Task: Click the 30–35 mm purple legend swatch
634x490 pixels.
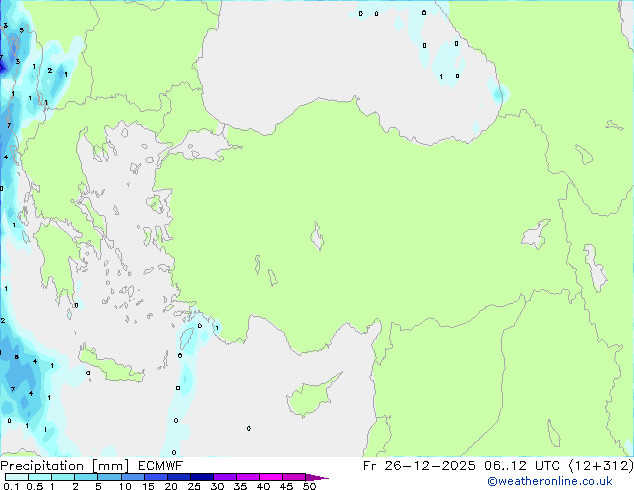Action: (225, 477)
